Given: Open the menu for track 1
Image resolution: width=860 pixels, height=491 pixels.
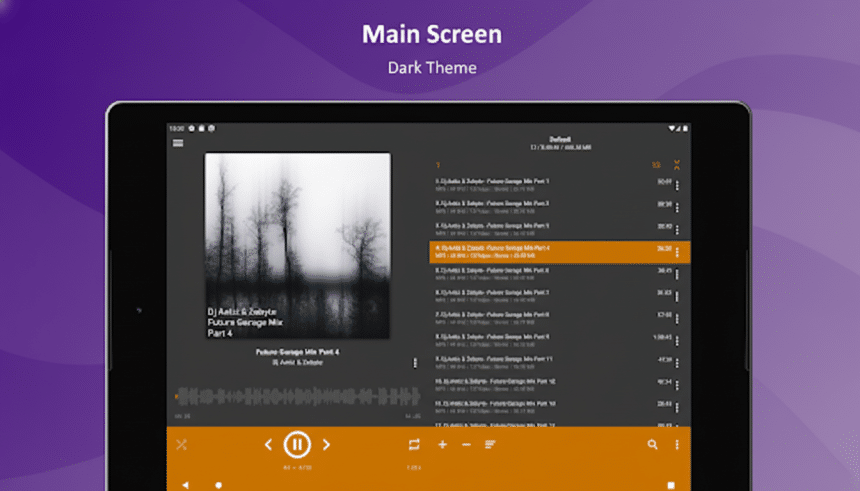Looking at the screenshot, I should 677,185.
